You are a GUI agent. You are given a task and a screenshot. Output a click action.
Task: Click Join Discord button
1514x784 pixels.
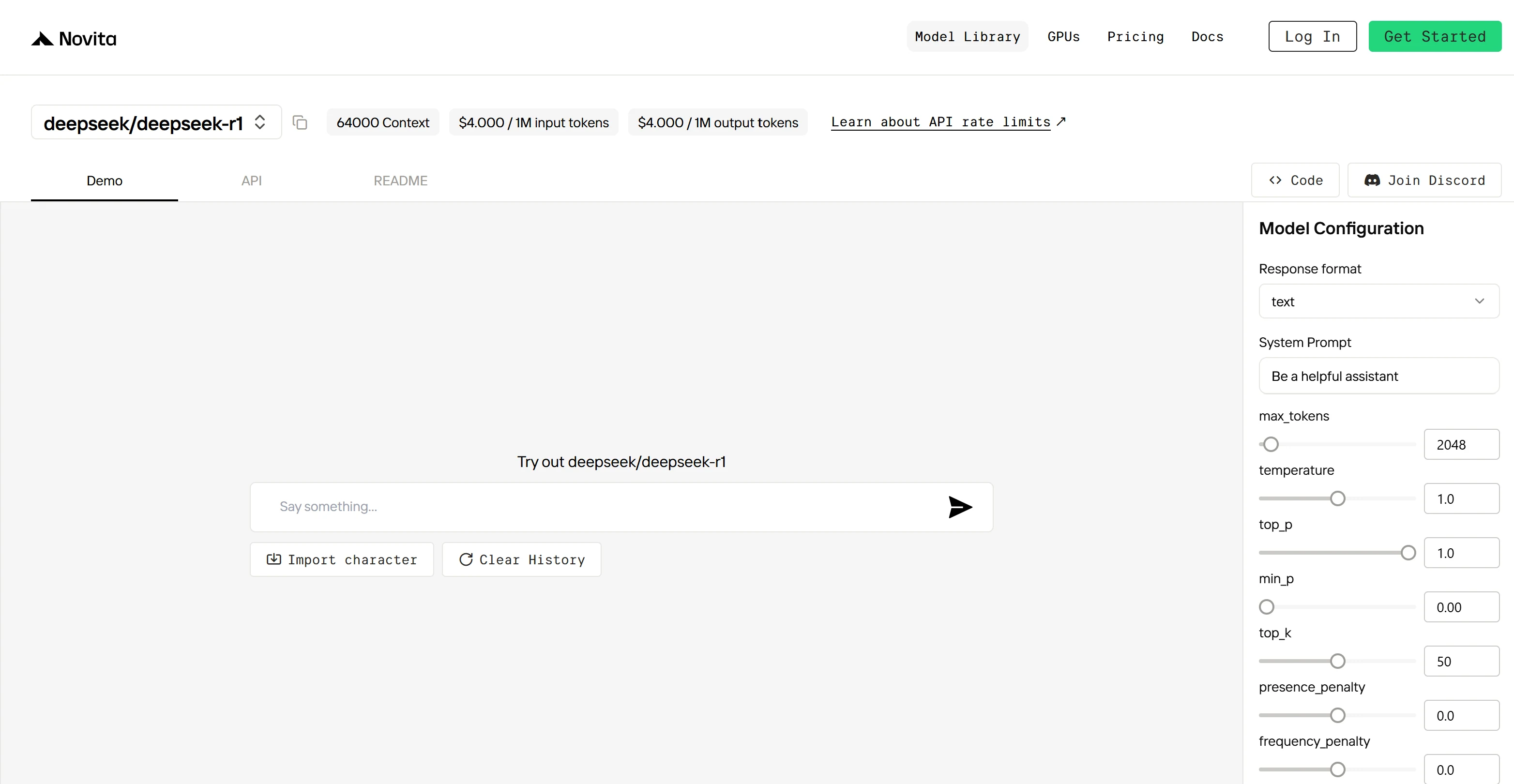tap(1424, 181)
